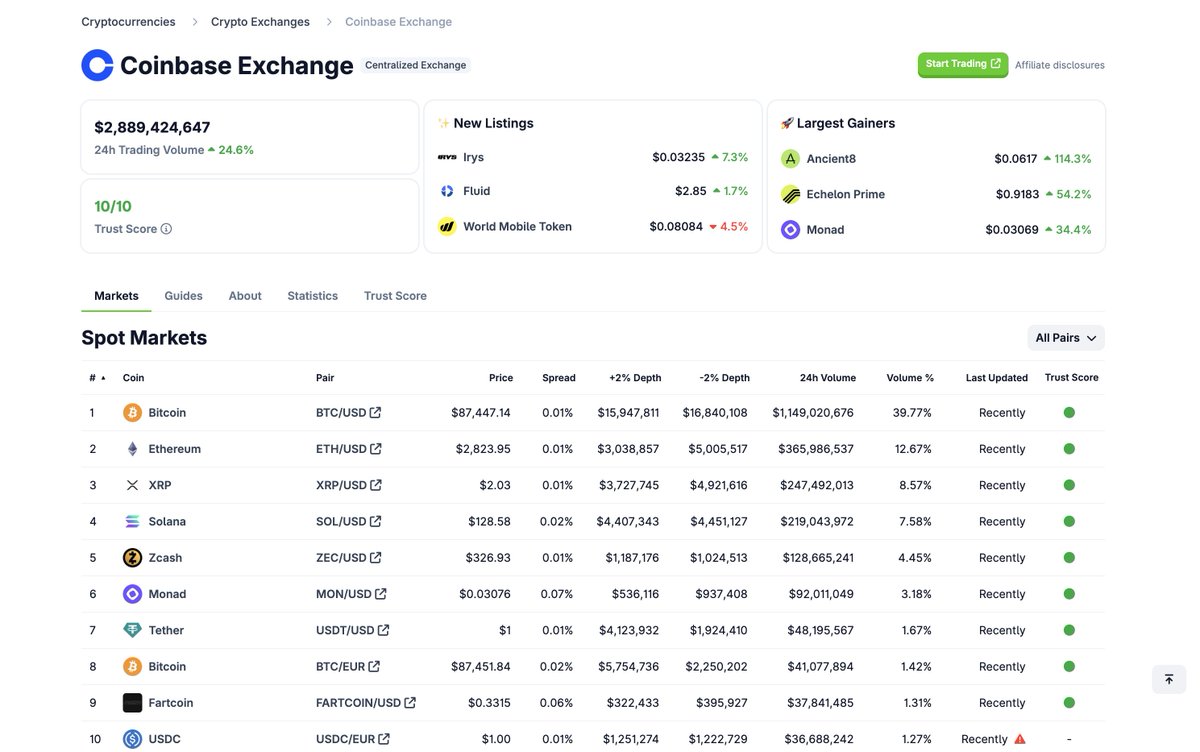Screen dimensions: 1200x752
Task: Open the Affiliate disclosures link
Action: point(1059,63)
